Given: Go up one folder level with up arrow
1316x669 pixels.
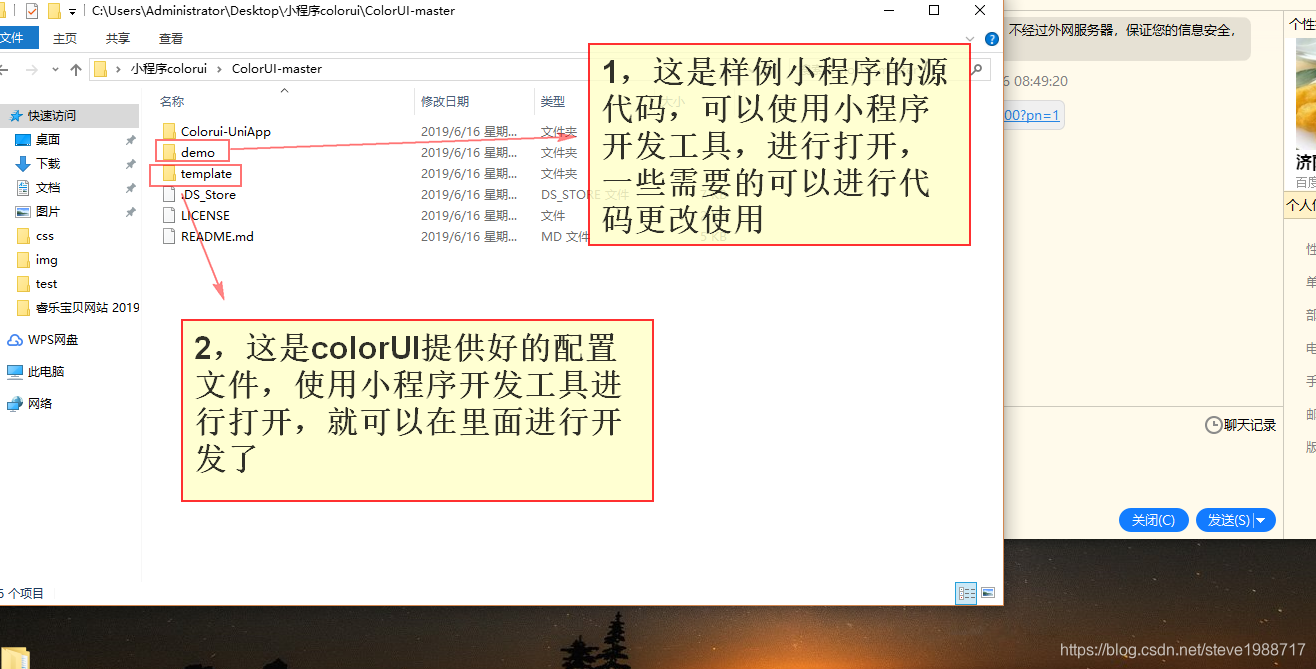Looking at the screenshot, I should (x=76, y=70).
